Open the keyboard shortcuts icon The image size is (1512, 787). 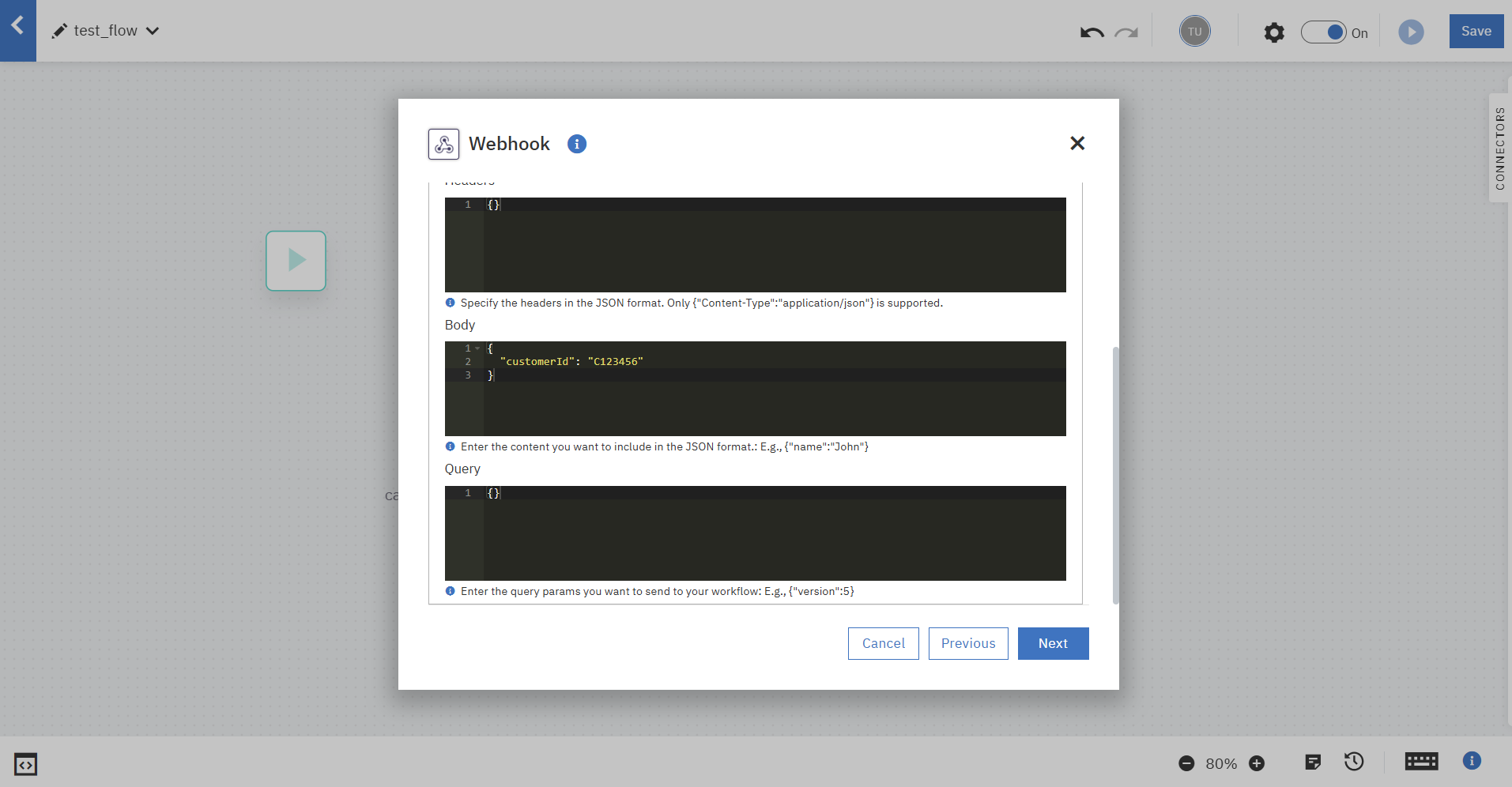(1421, 761)
